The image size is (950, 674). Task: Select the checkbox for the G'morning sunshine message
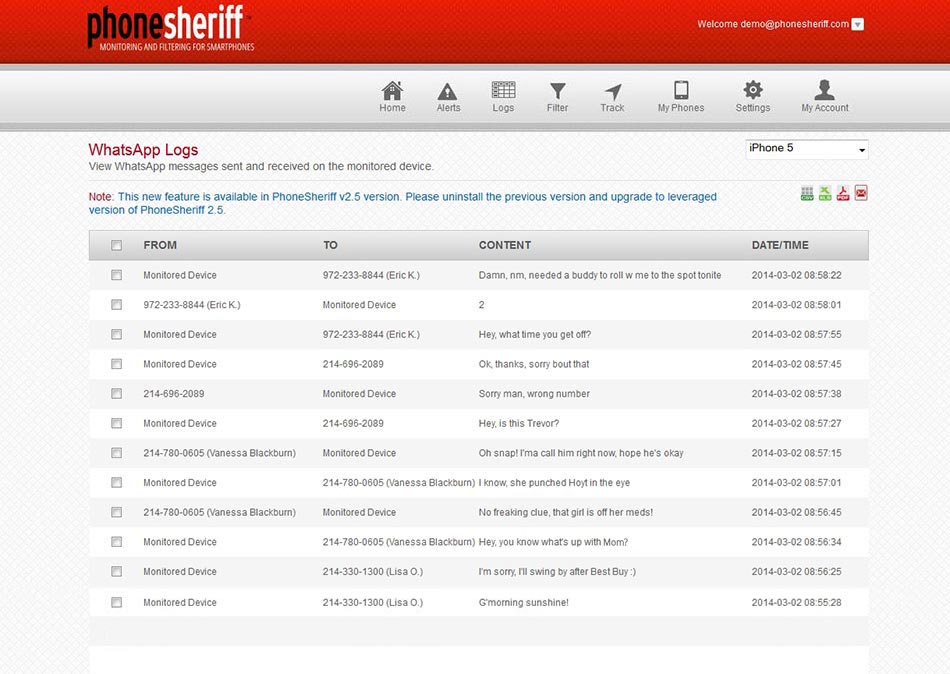116,602
